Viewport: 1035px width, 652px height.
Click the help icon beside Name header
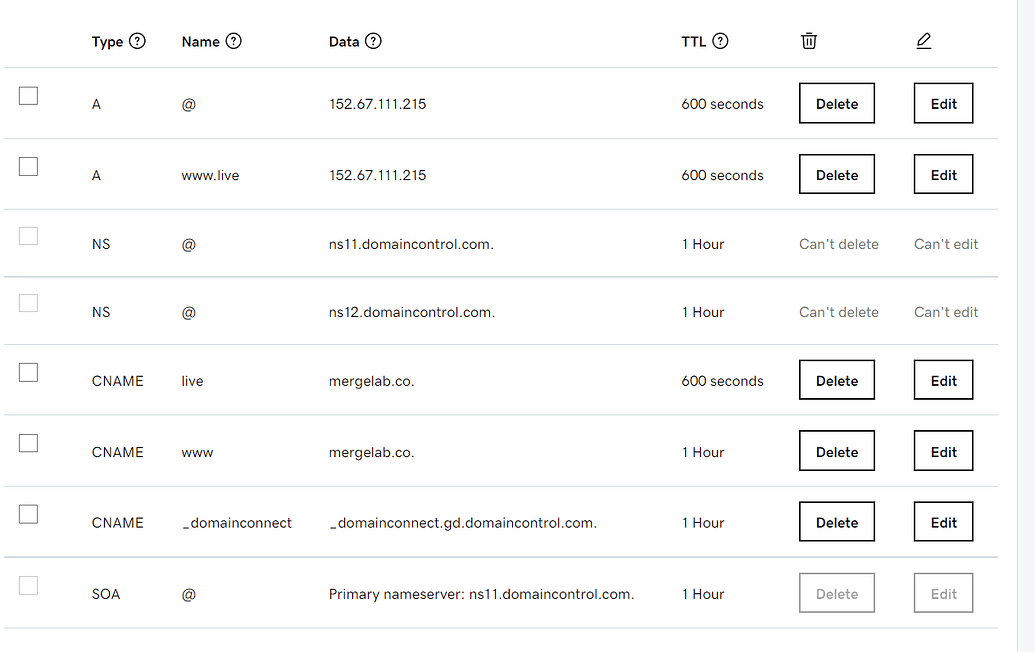pos(234,42)
